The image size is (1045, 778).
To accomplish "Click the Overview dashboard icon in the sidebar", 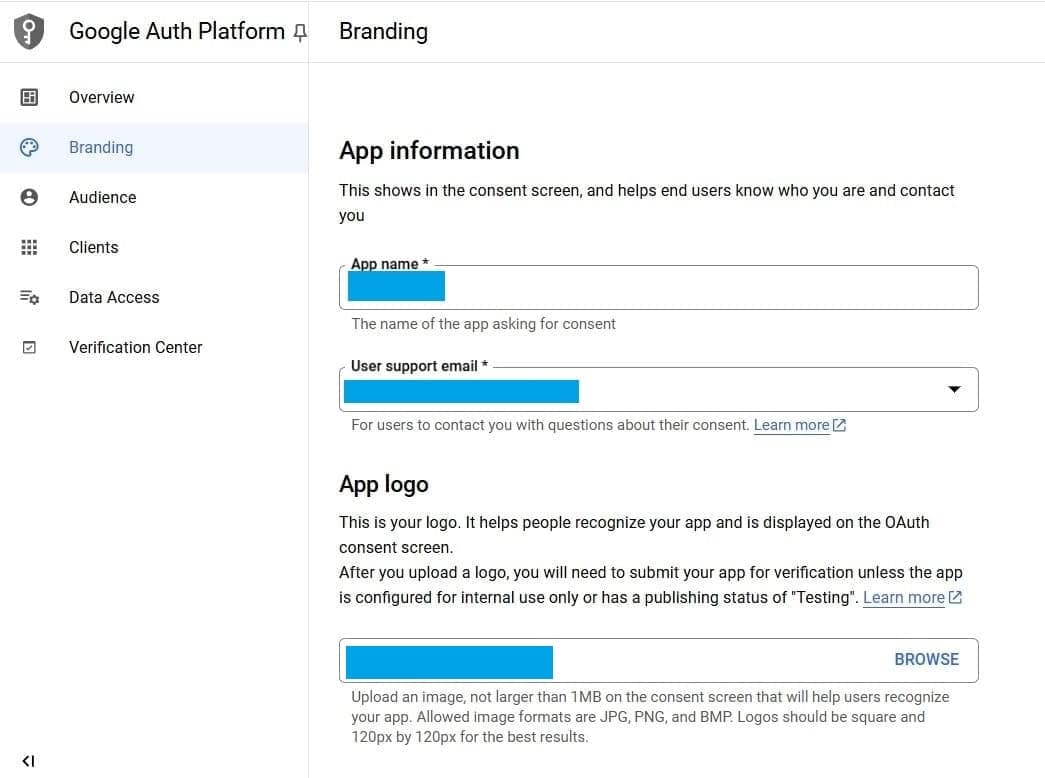I will tap(31, 97).
